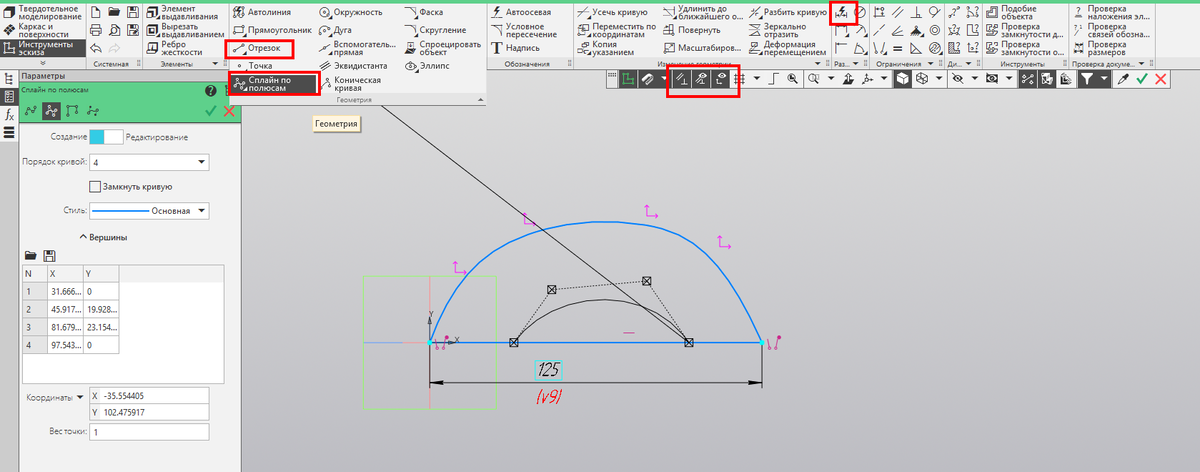Click the help question mark in Параметры
The image size is (1200, 472).
tap(210, 90)
